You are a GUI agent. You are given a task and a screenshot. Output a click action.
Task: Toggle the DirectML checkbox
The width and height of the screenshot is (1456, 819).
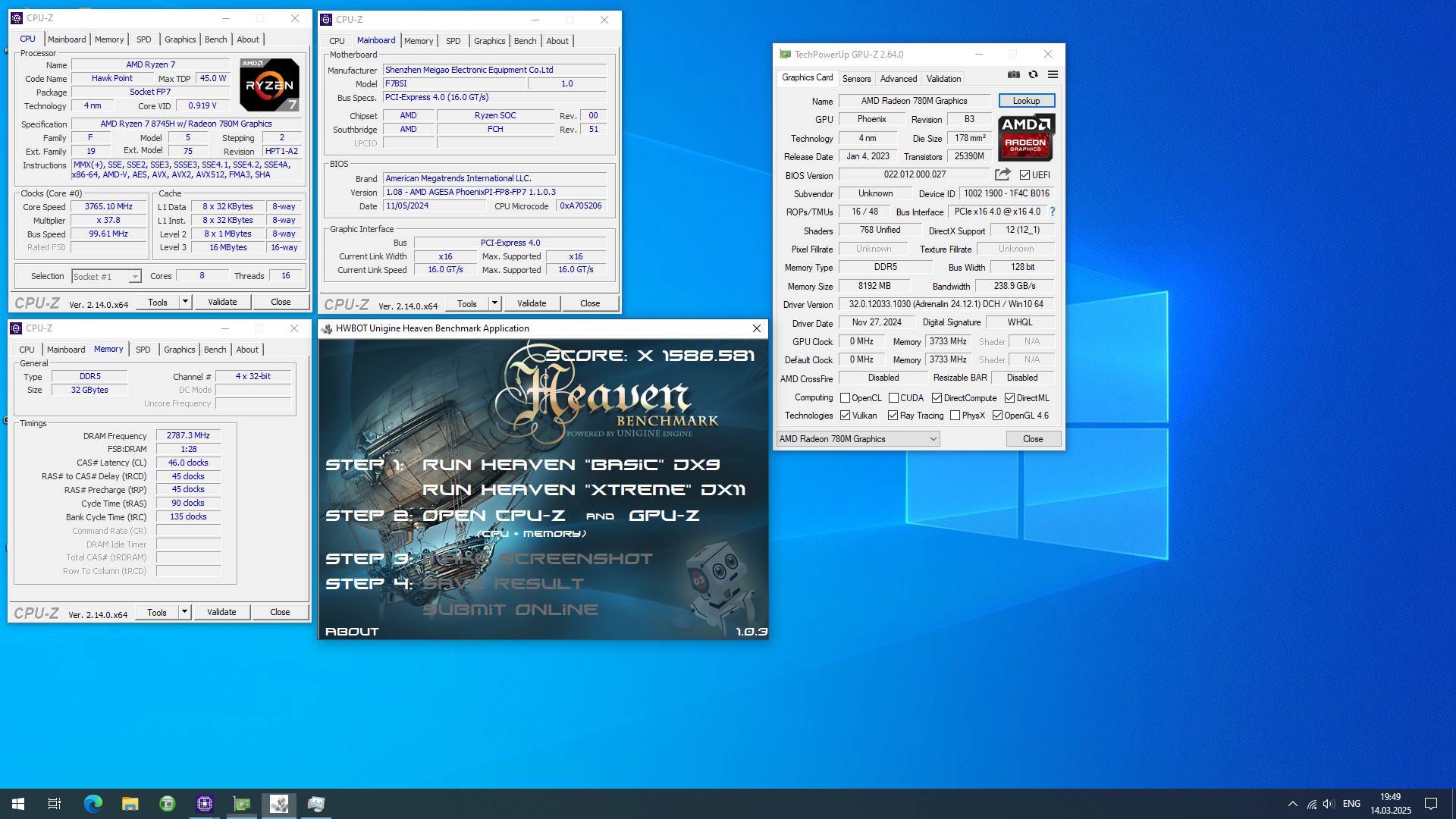(1009, 398)
